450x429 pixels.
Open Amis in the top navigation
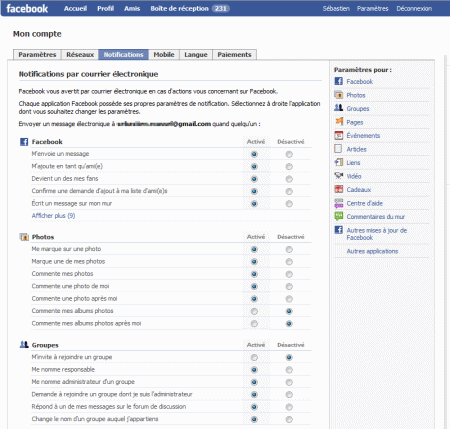click(x=132, y=8)
